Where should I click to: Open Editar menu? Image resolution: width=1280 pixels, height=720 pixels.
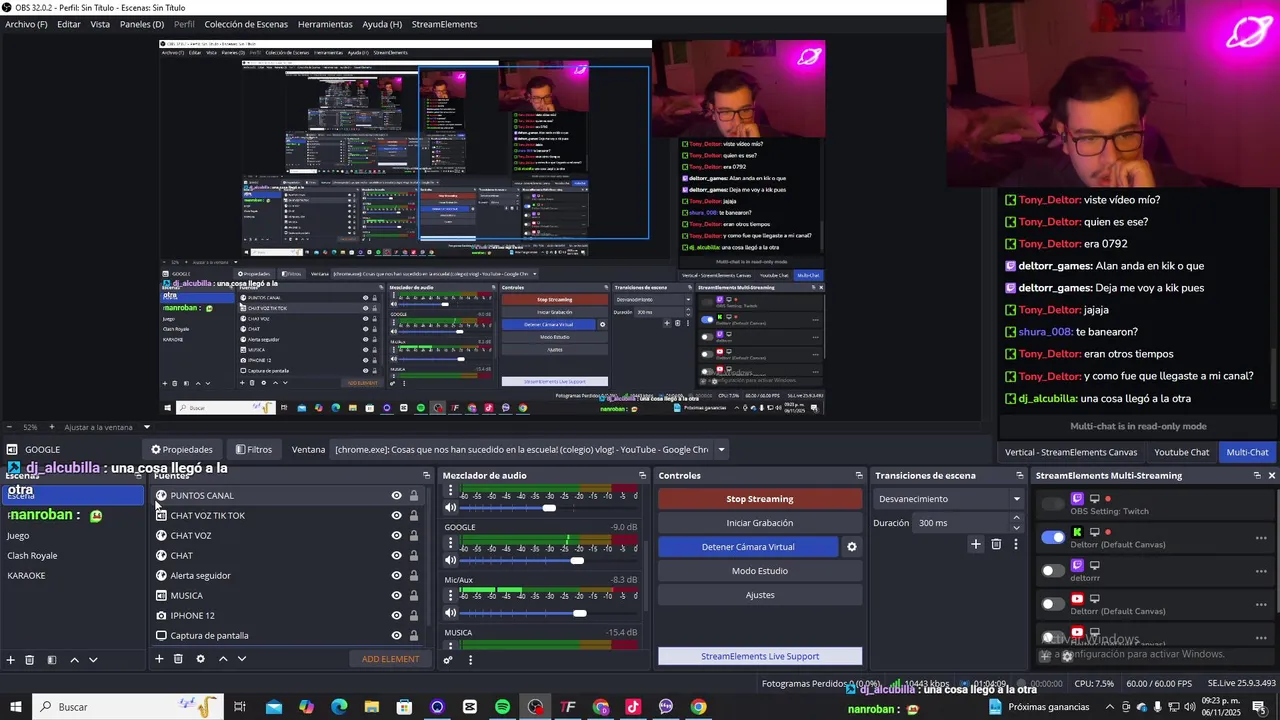tap(69, 24)
